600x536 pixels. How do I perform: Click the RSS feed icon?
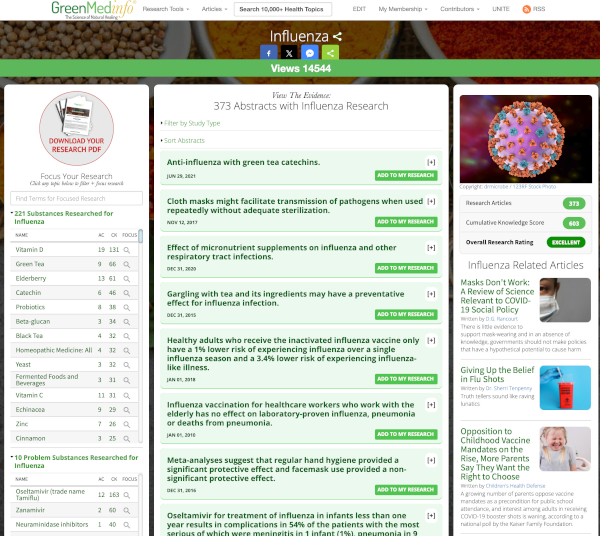tap(527, 9)
